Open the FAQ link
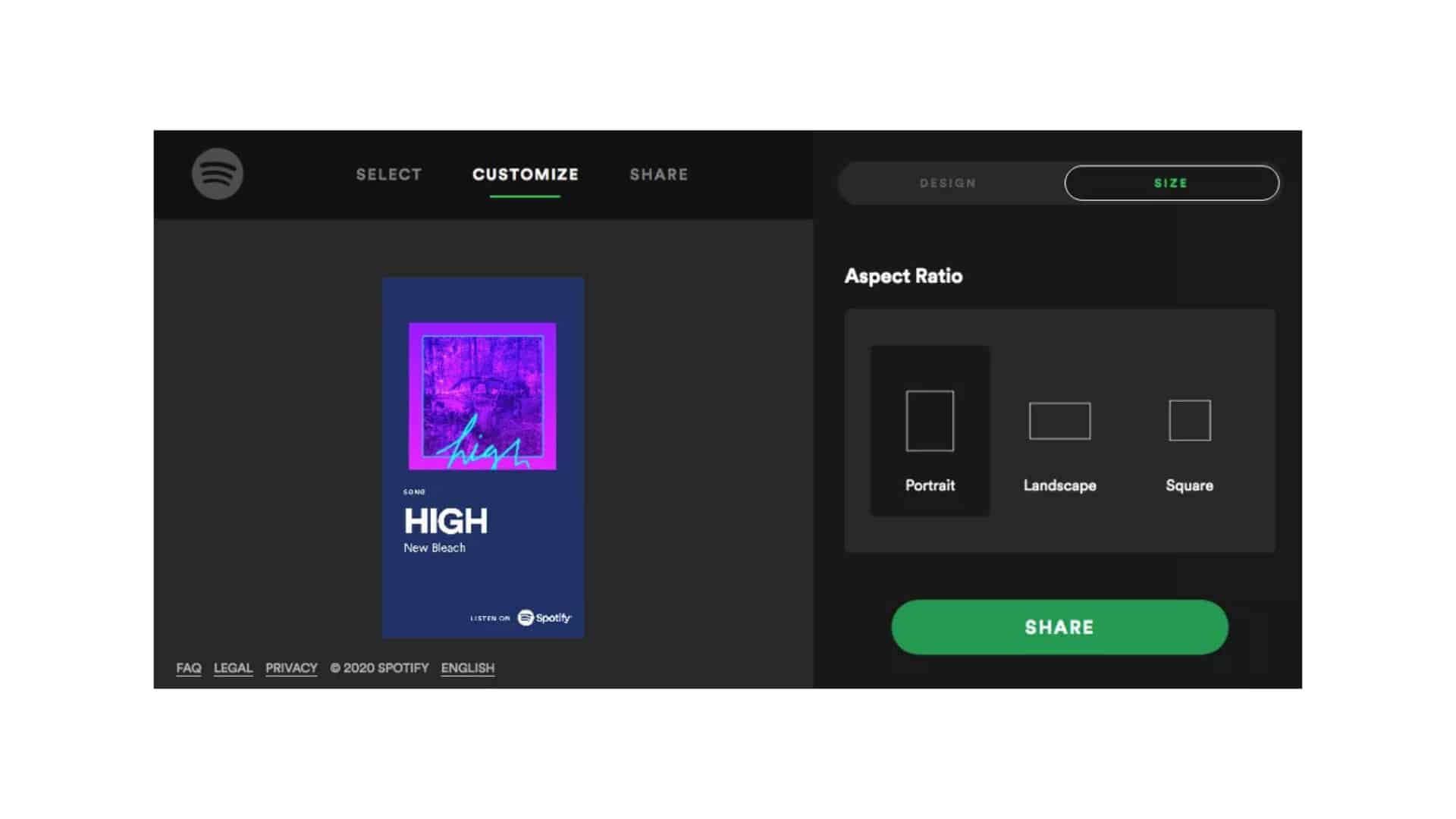 (x=189, y=668)
